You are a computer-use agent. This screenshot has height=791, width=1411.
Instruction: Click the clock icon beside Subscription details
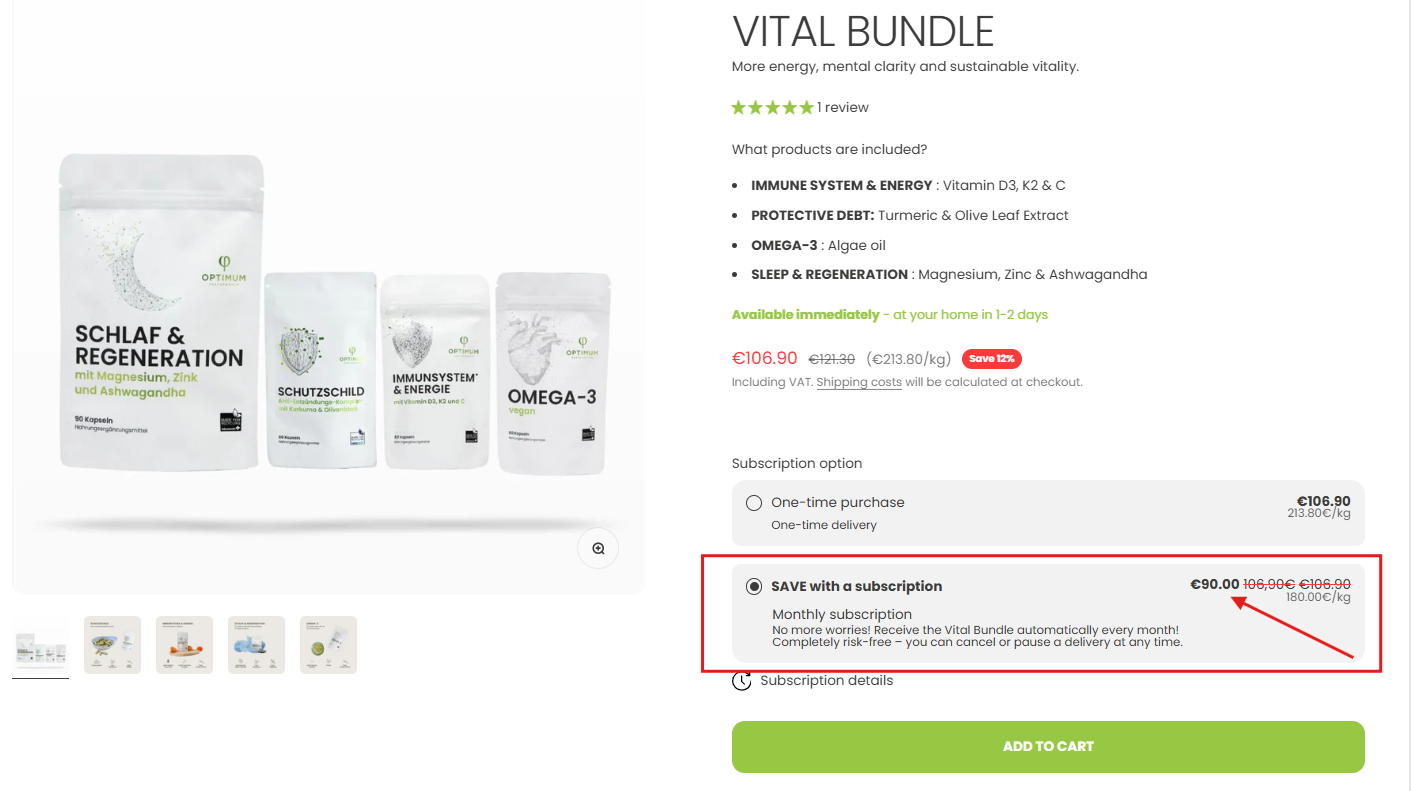742,681
